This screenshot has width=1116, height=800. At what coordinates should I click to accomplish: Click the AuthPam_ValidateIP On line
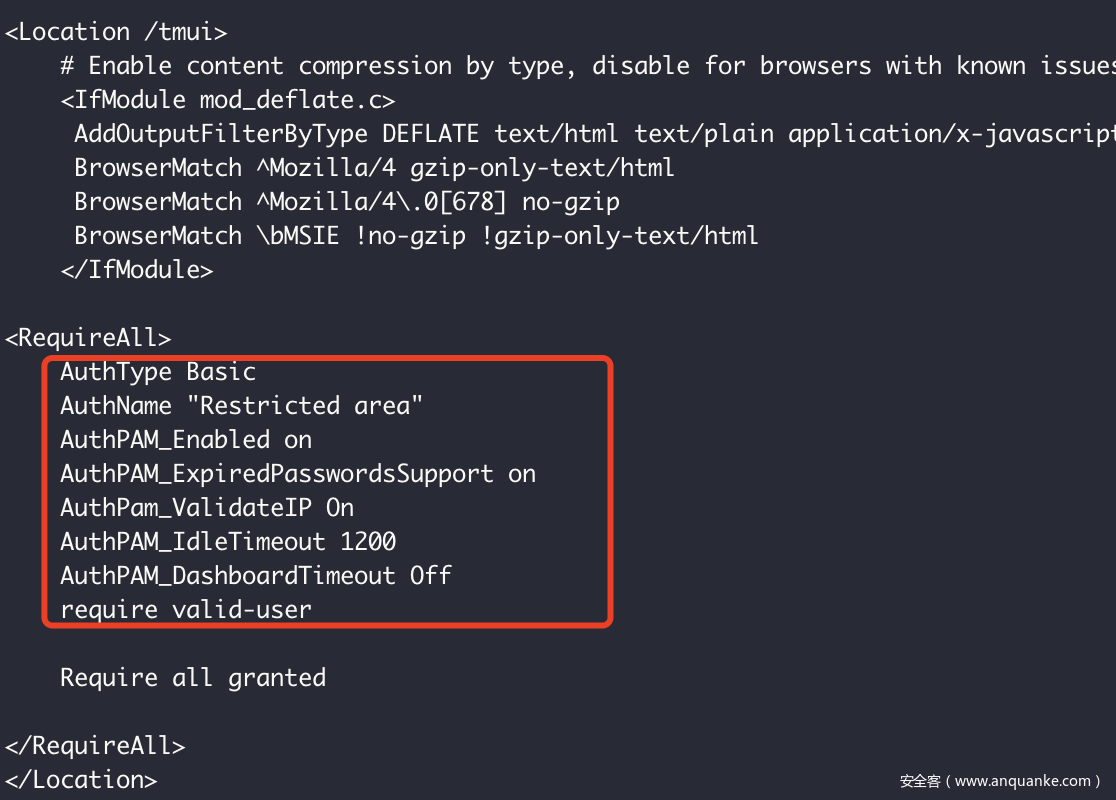[x=207, y=508]
